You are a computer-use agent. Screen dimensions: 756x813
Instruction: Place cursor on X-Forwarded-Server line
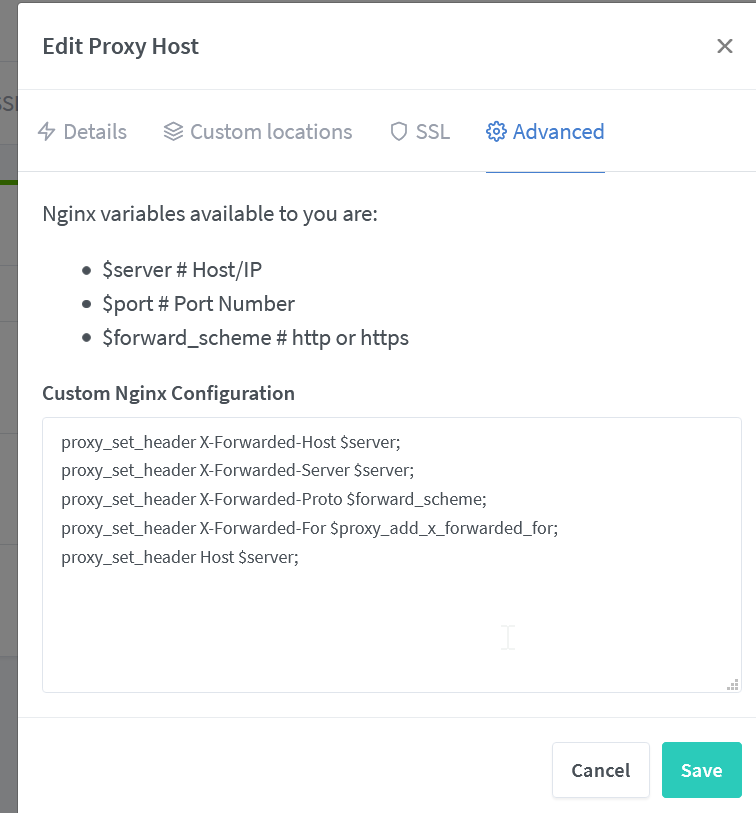[x=237, y=470]
